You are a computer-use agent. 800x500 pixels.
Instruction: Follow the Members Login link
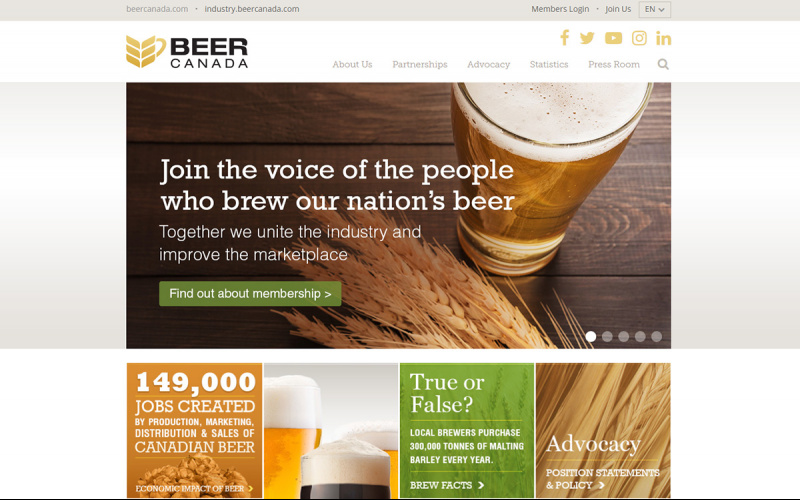(x=560, y=9)
